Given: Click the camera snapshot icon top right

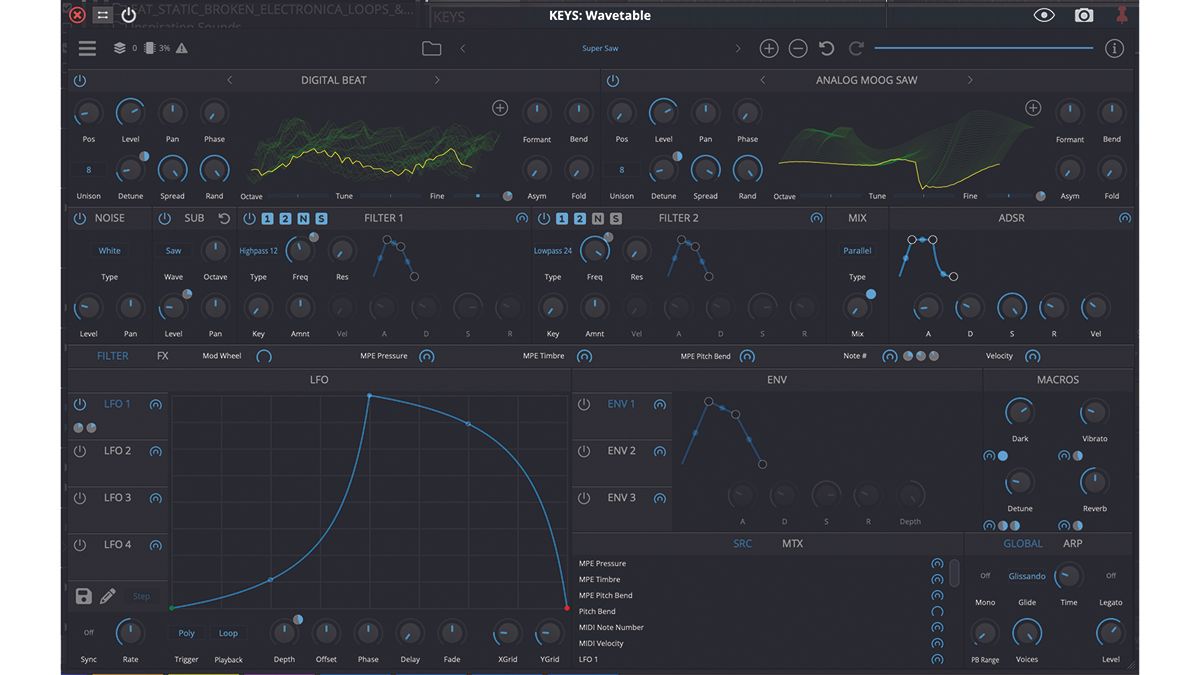Looking at the screenshot, I should (1083, 15).
